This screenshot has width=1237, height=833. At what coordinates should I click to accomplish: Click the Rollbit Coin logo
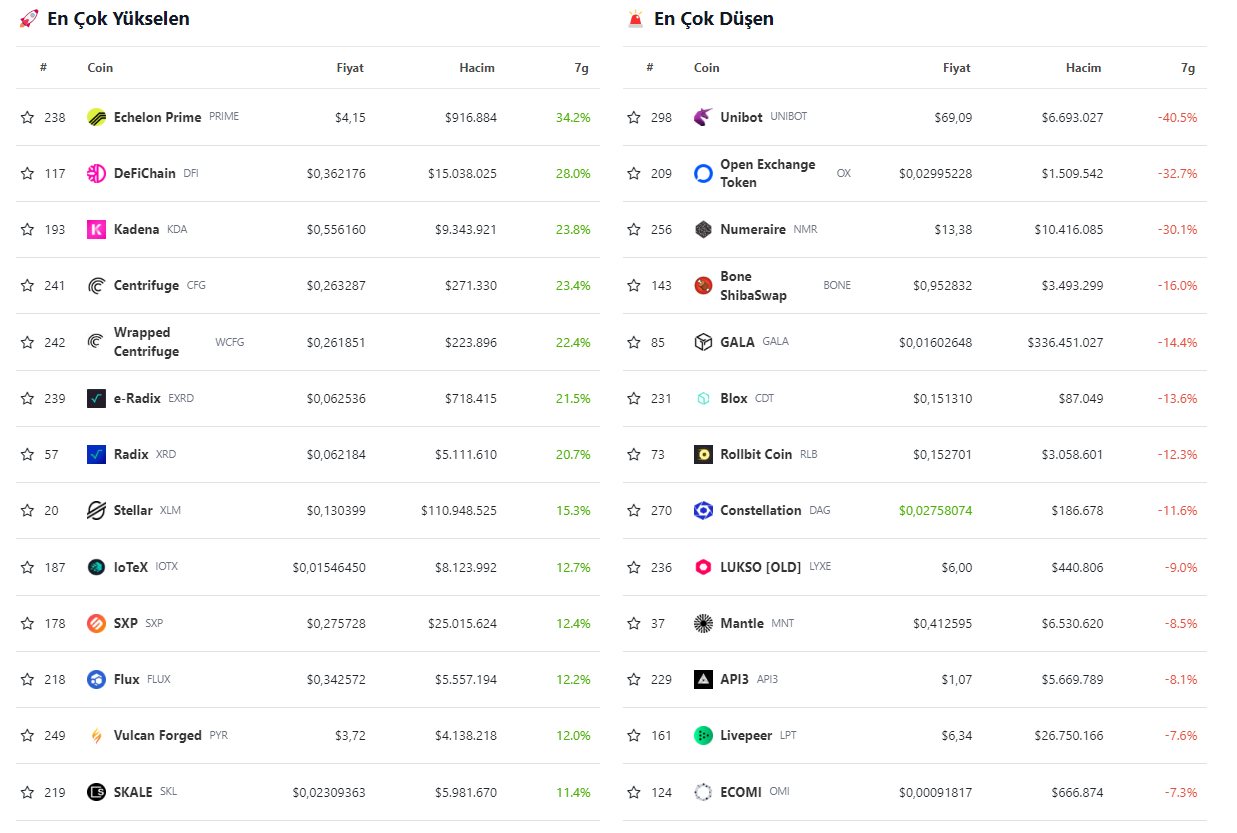[703, 454]
